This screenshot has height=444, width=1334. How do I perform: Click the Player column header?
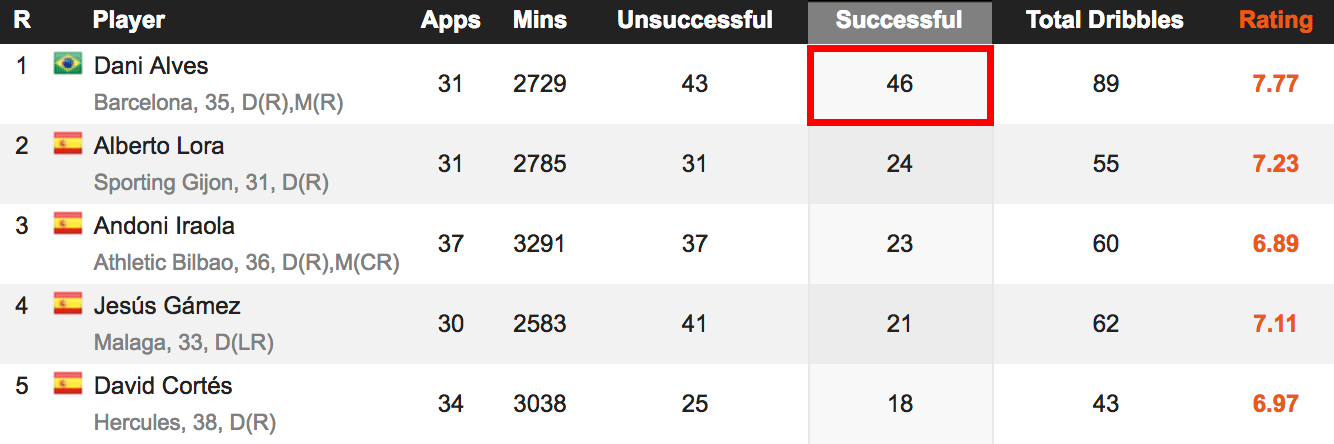[x=129, y=21]
